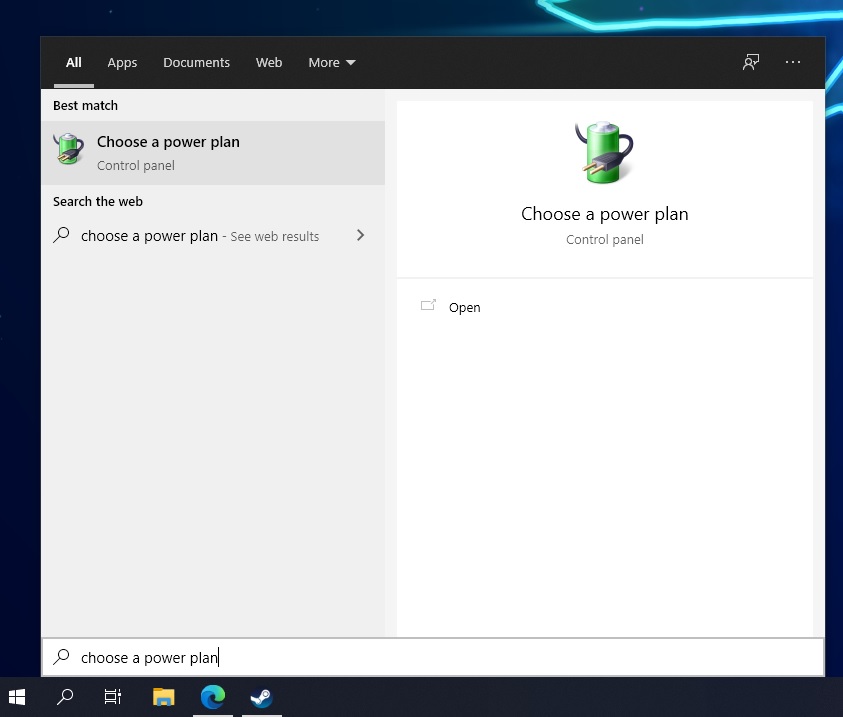The width and height of the screenshot is (843, 717).
Task: Open Steam from the taskbar
Action: tap(261, 697)
